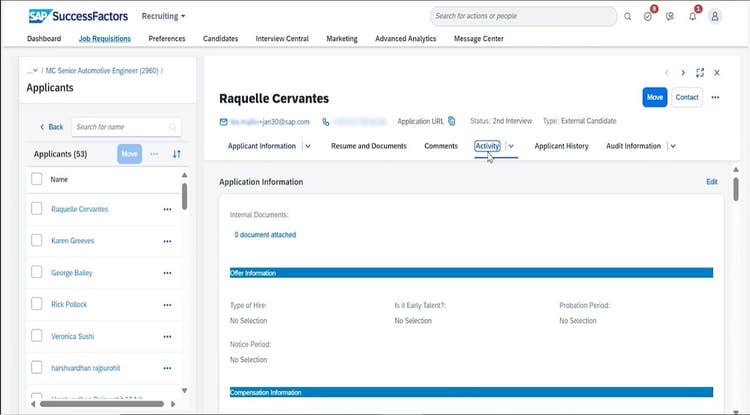Open the notifications bell icon
The image size is (750, 415).
(x=693, y=16)
